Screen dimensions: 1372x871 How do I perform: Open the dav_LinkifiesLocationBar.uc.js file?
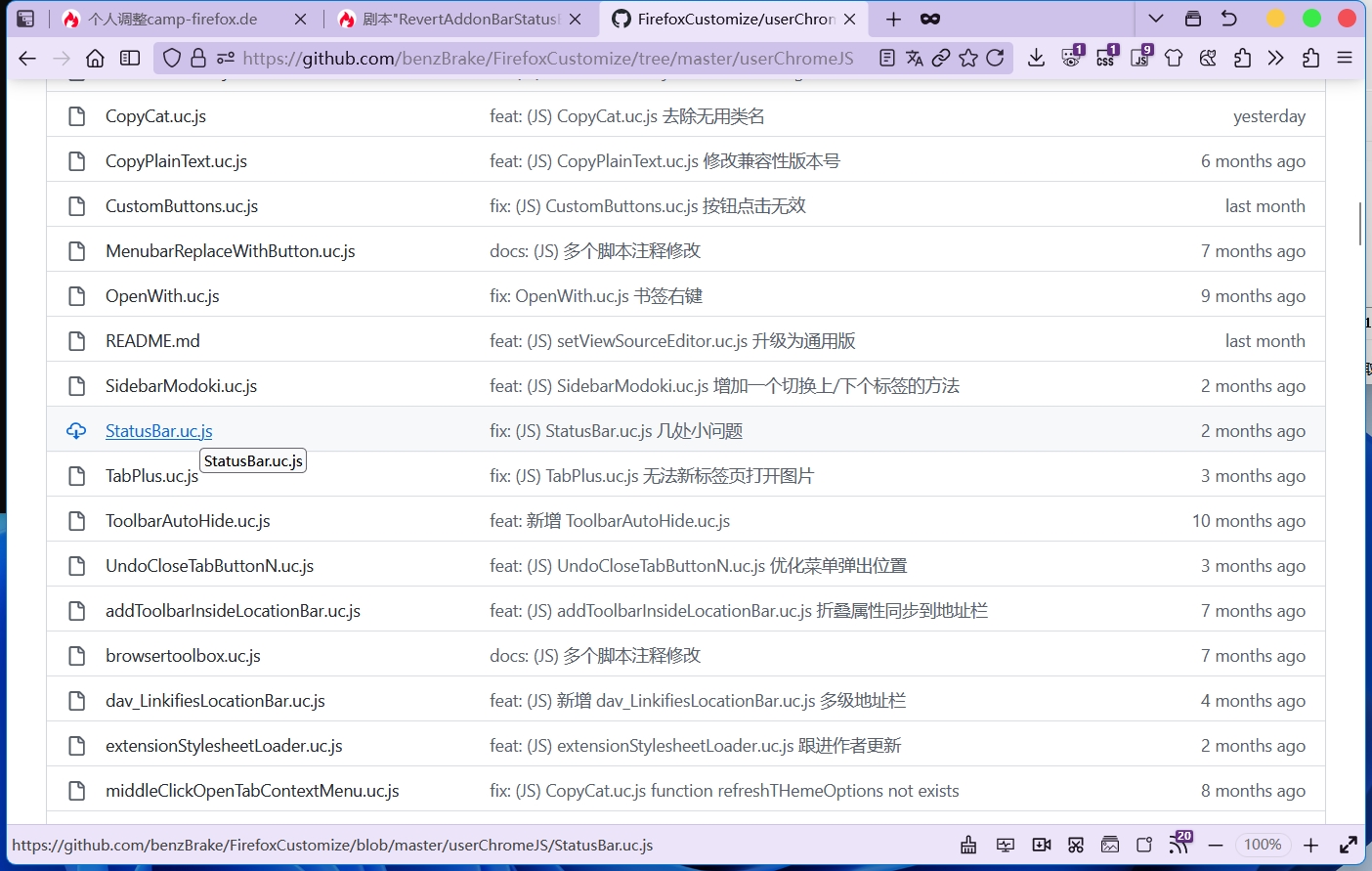[215, 701]
